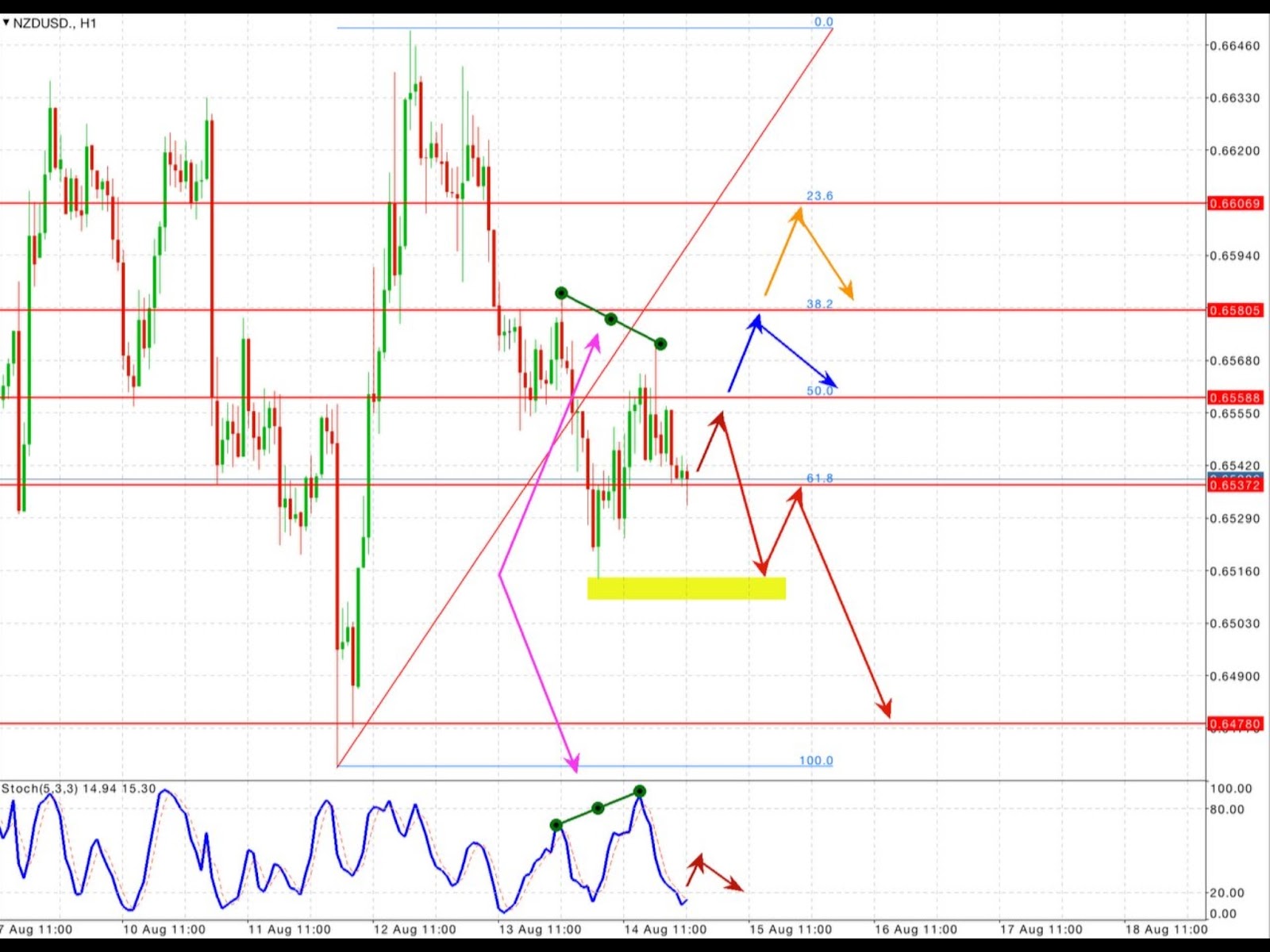Click the 61.8 Fibonacci level label
The height and width of the screenshot is (952, 1270).
[x=819, y=478]
